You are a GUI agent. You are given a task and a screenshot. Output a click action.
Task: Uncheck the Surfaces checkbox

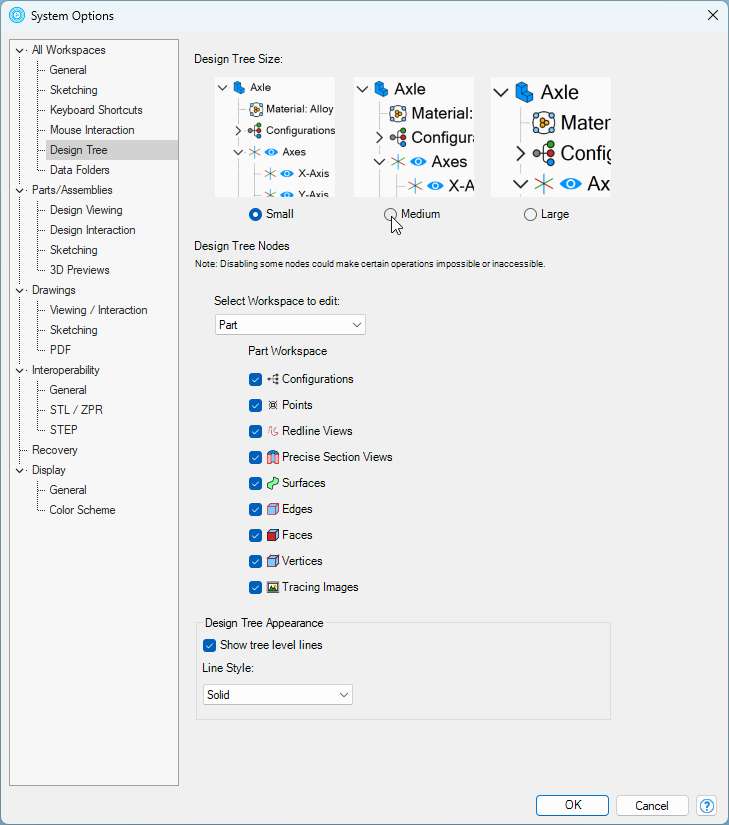pos(255,483)
